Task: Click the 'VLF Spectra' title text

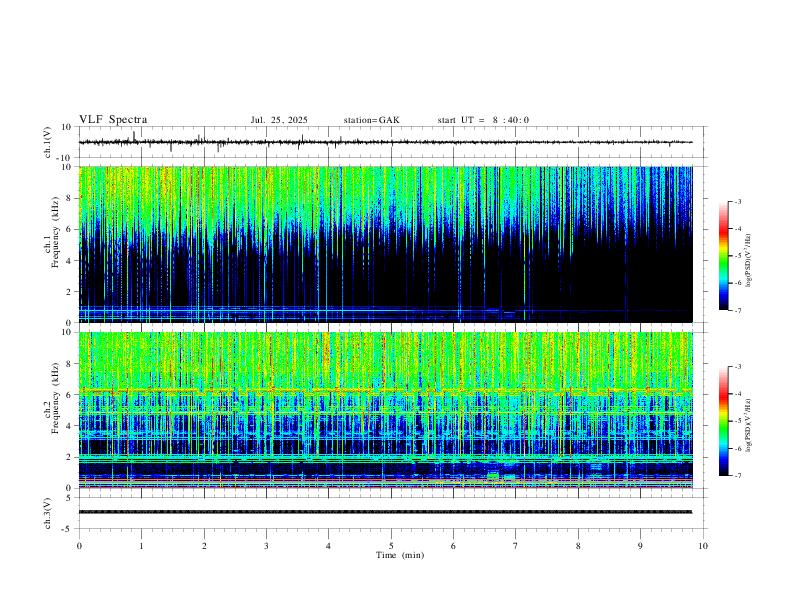Action: [x=113, y=119]
